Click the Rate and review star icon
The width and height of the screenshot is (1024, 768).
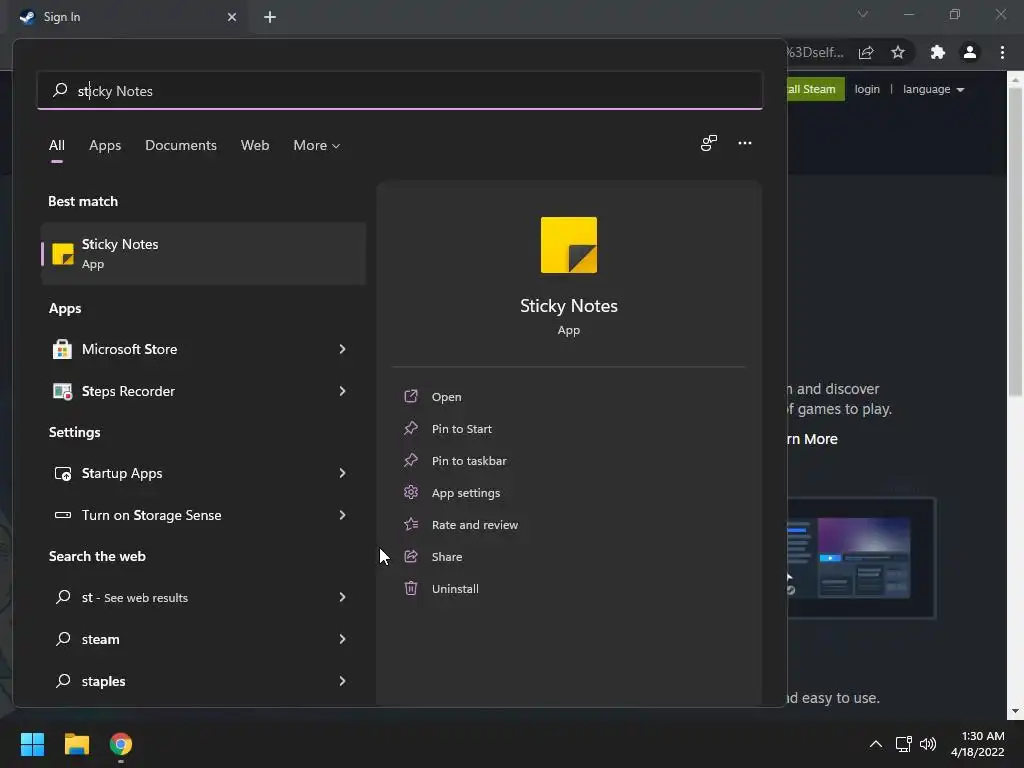pyautogui.click(x=411, y=524)
